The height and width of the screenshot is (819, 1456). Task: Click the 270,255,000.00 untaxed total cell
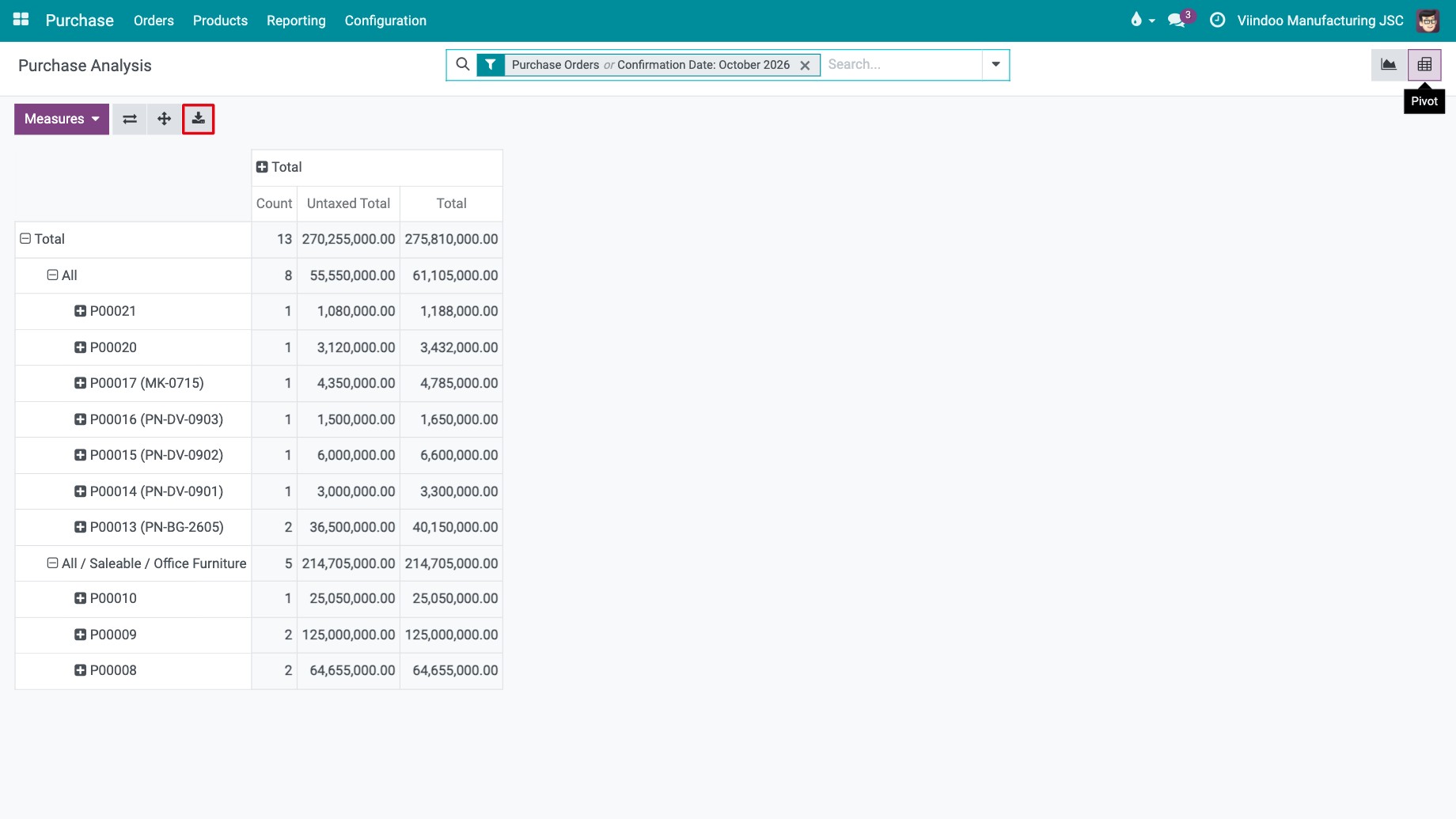pyautogui.click(x=348, y=239)
